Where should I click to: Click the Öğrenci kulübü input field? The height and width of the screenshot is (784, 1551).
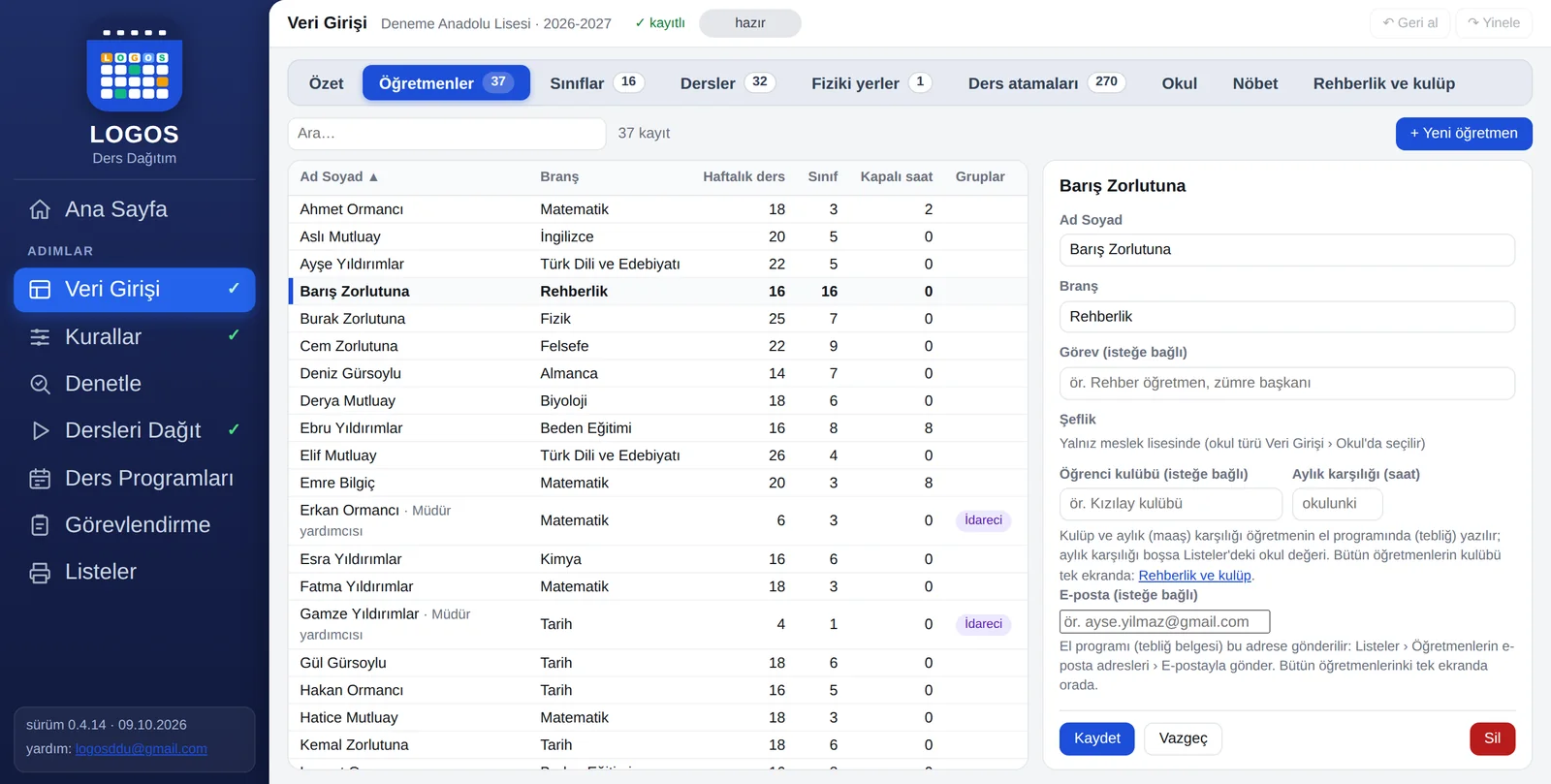click(1171, 504)
